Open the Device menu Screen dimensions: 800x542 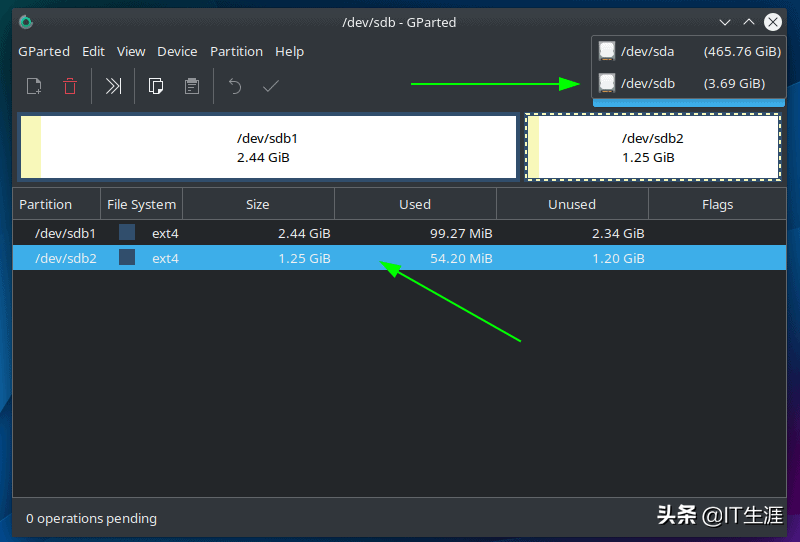pyautogui.click(x=177, y=51)
